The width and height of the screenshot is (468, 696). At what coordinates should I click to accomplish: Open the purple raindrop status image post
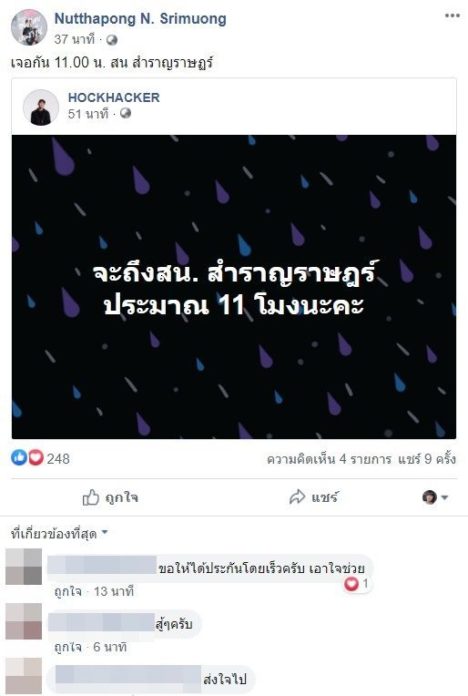[x=234, y=287]
